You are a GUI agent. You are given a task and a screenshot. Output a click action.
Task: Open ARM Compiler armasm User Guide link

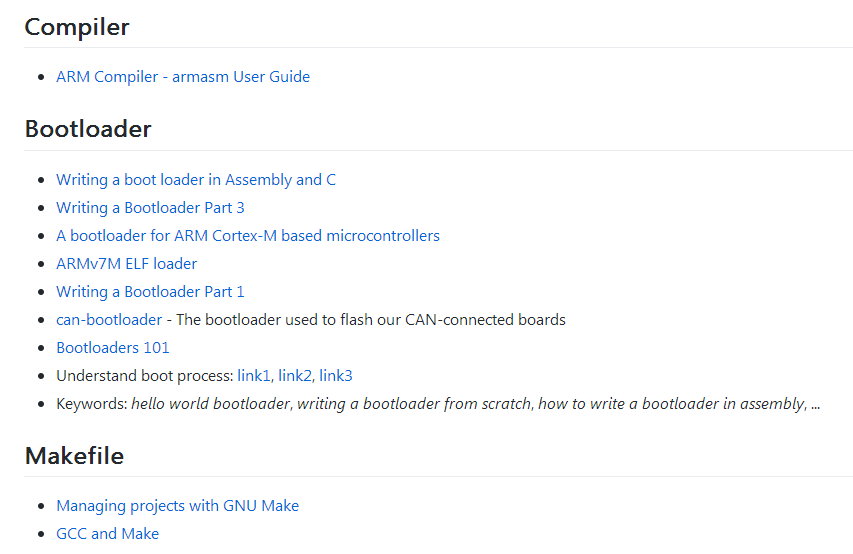pos(183,77)
